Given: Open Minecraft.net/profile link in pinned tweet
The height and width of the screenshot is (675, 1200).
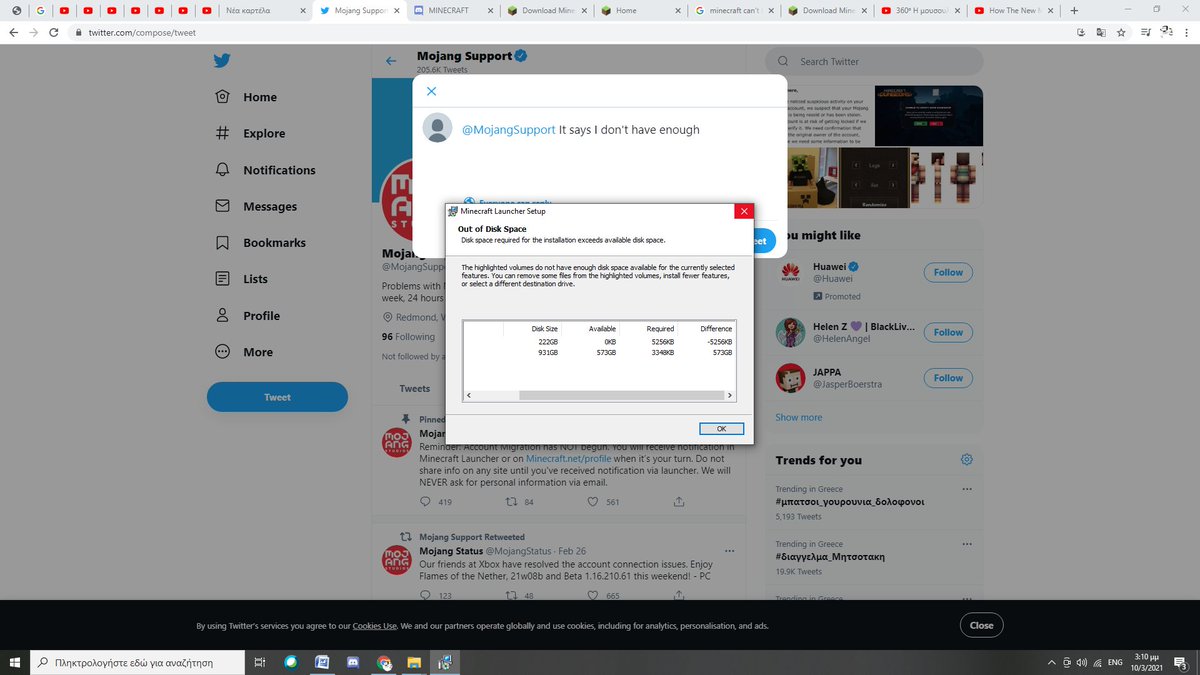Looking at the screenshot, I should [568, 458].
